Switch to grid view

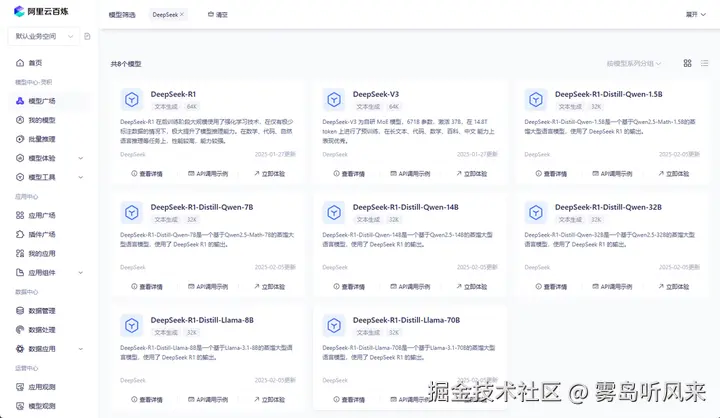[x=687, y=63]
